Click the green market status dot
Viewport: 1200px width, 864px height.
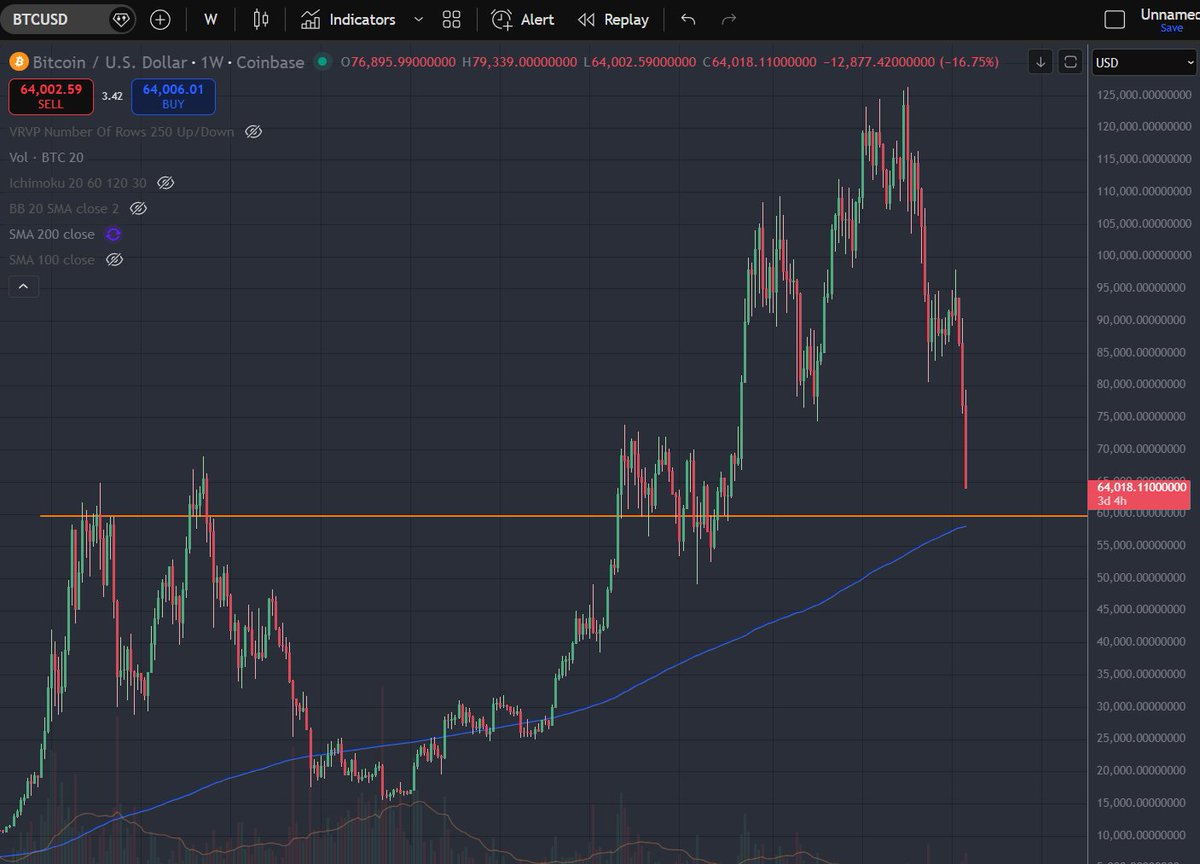[x=322, y=62]
